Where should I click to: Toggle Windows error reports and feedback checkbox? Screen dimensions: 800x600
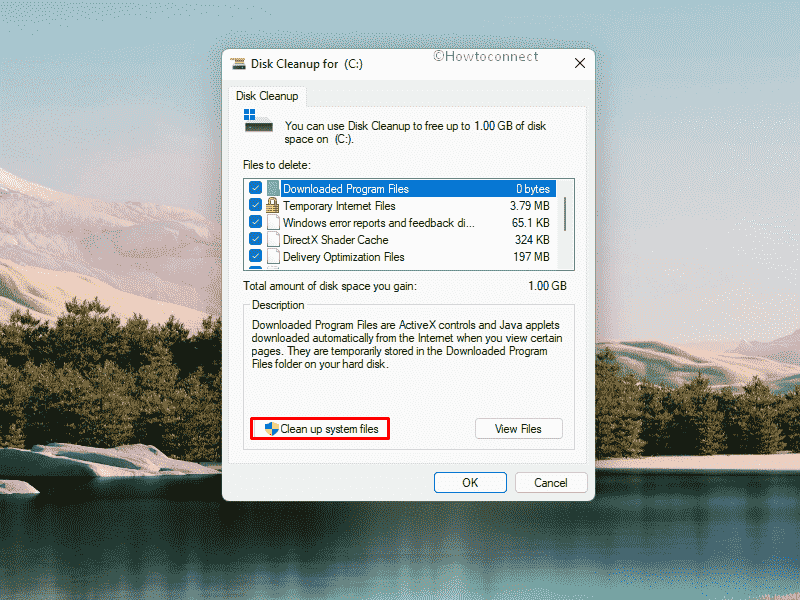256,222
